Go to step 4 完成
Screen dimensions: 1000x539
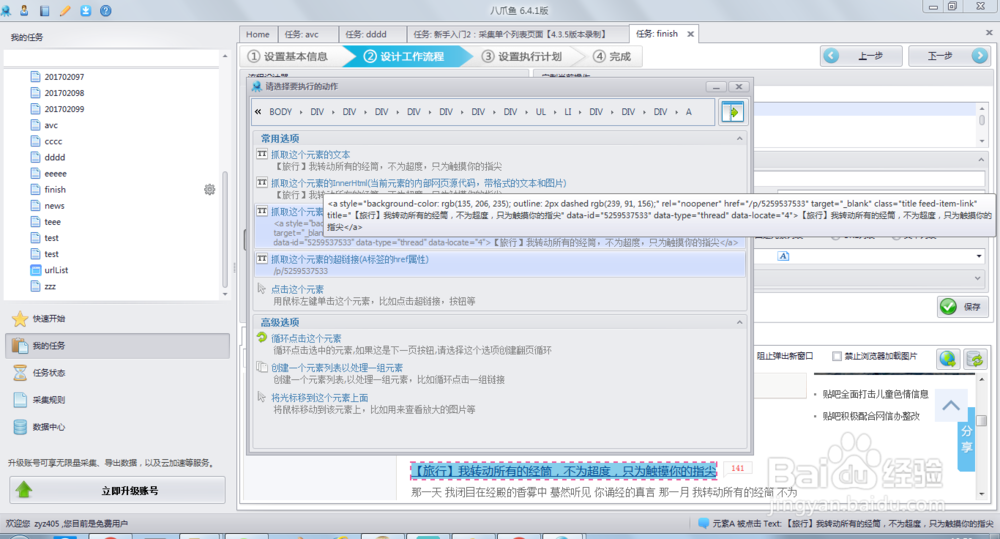[x=612, y=57]
